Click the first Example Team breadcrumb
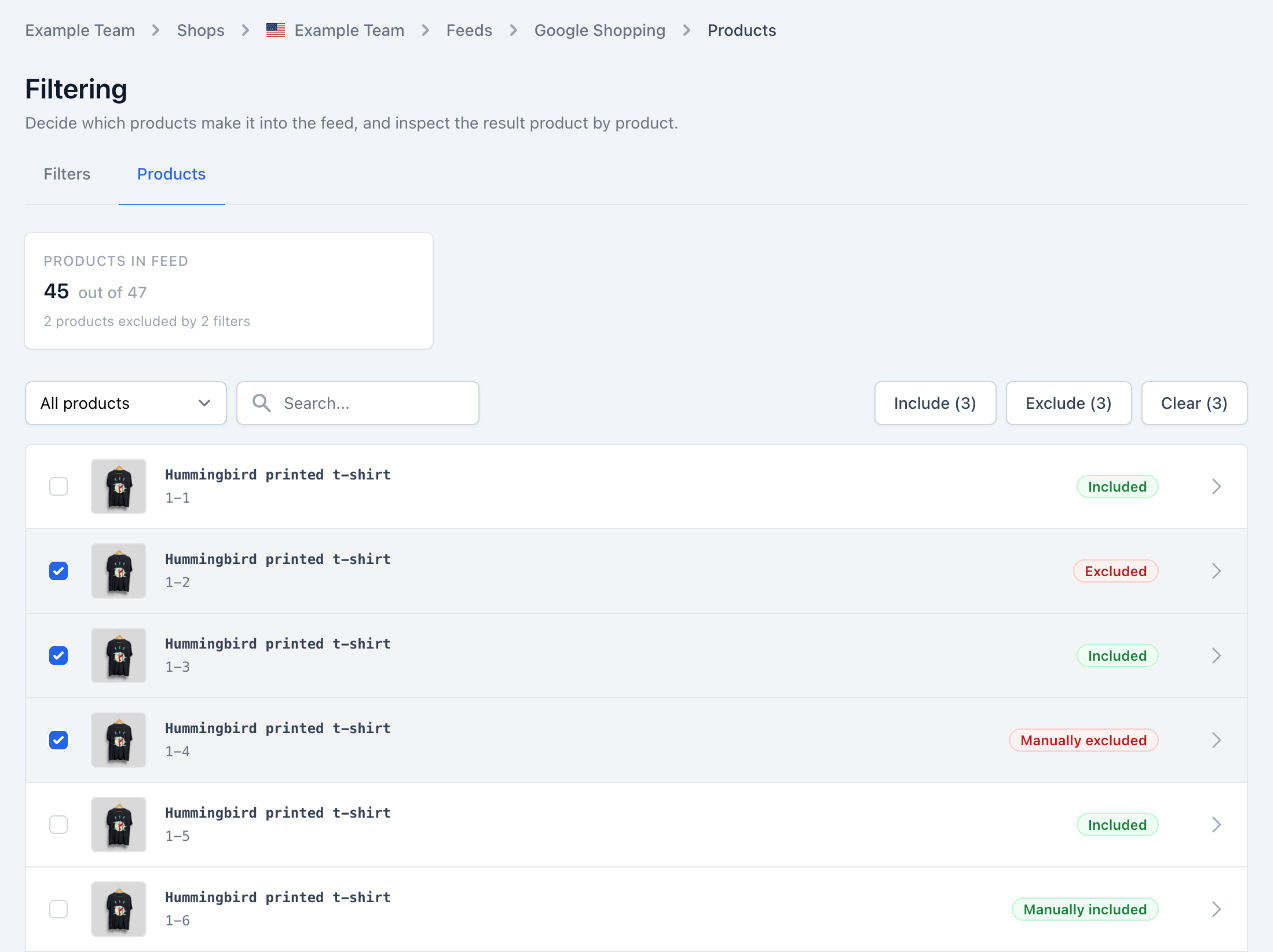1273x952 pixels. pyautogui.click(x=80, y=30)
